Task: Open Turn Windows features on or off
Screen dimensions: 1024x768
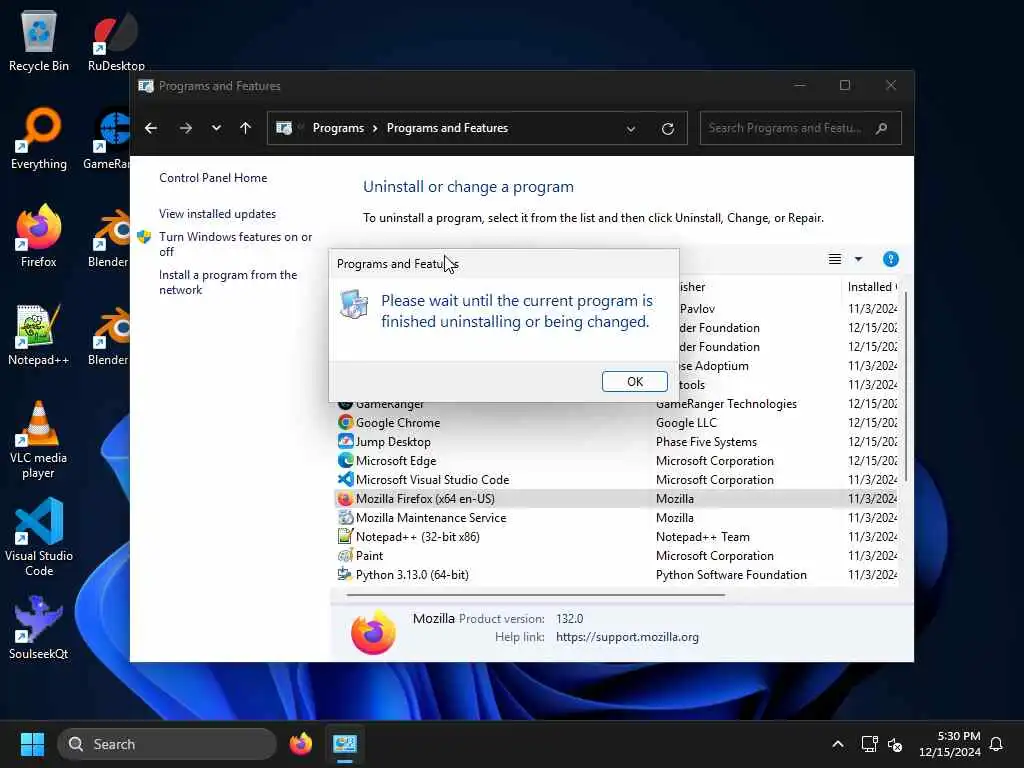Action: [x=235, y=244]
